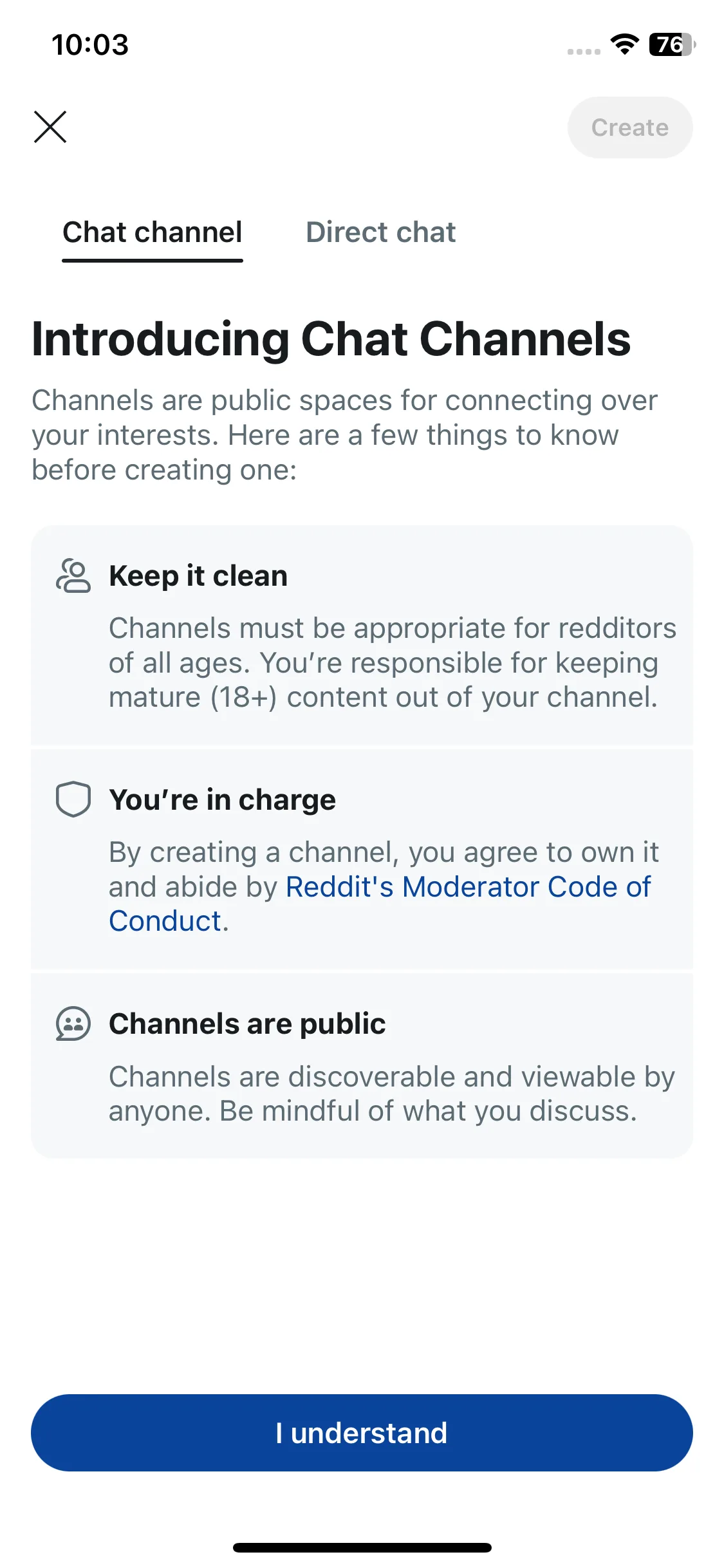
Task: Tap the Keep it clean heading
Action: coord(198,575)
